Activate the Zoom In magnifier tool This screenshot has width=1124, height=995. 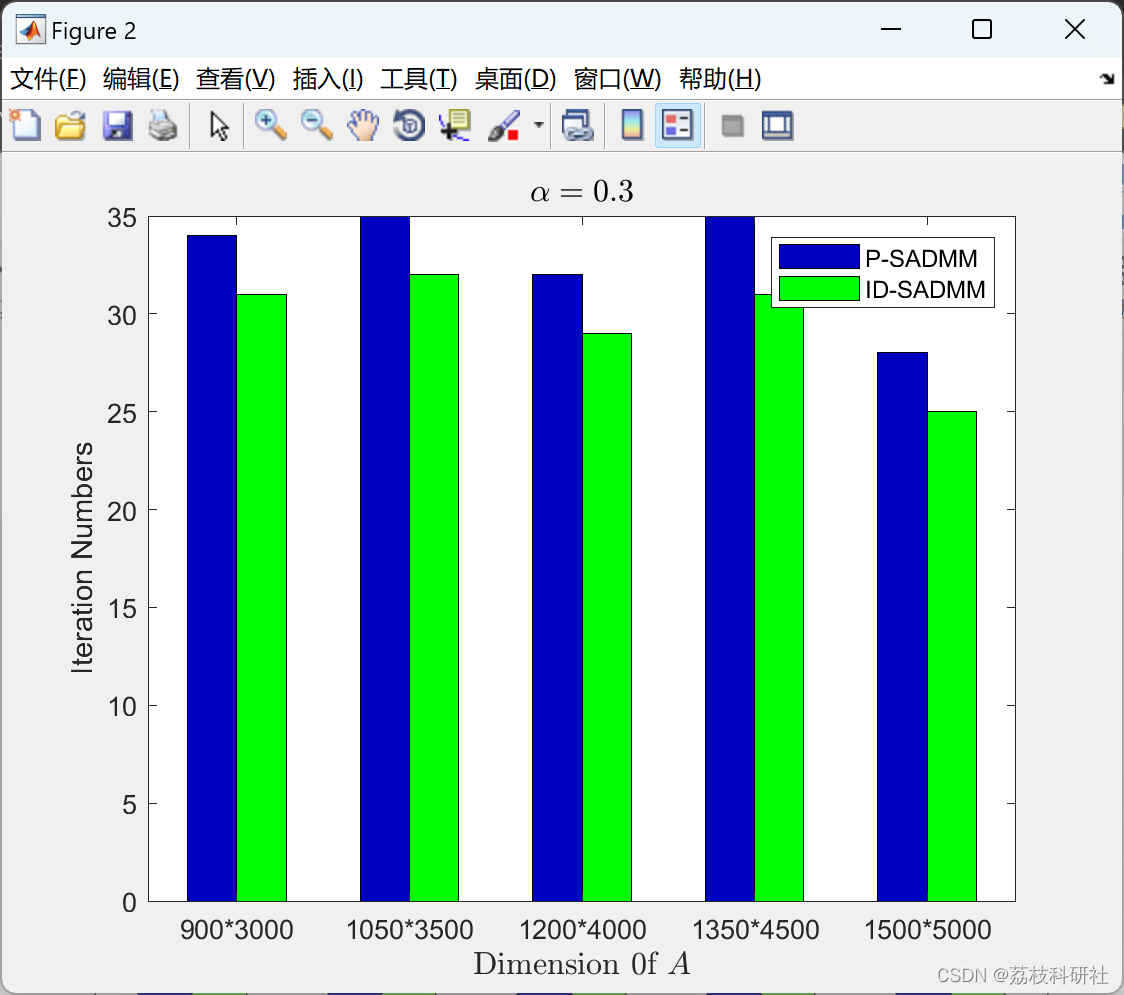pyautogui.click(x=270, y=125)
